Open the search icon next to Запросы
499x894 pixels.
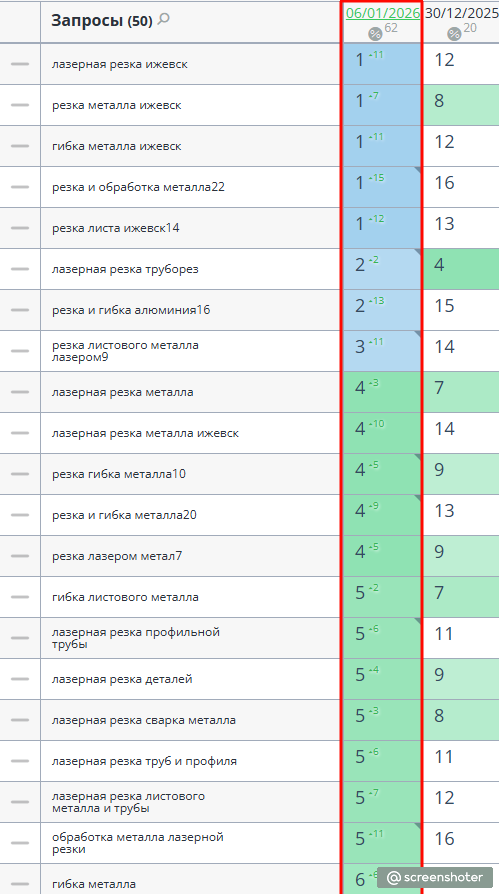[x=163, y=20]
